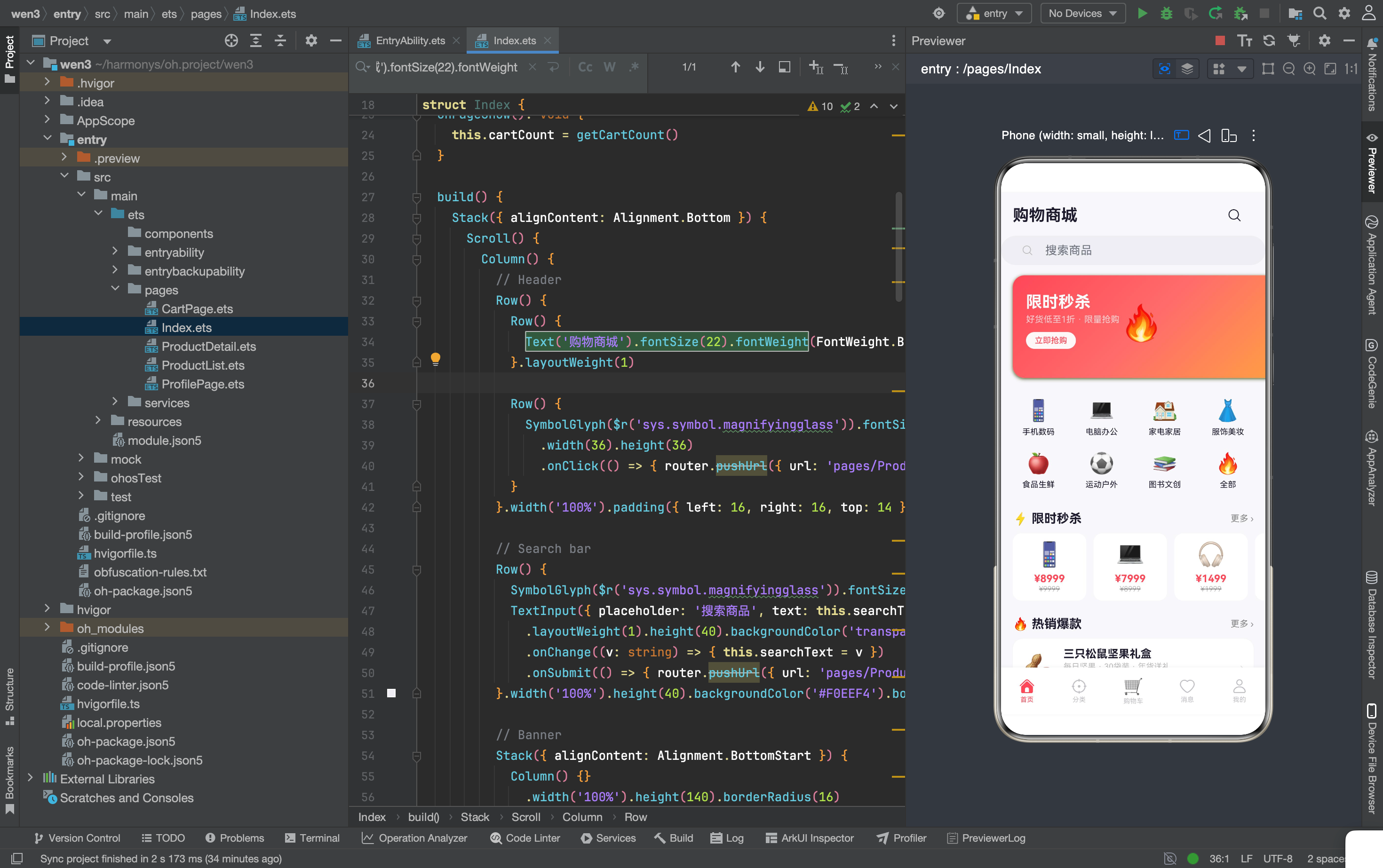Viewport: 1383px width, 868px height.
Task: Expand the AppScope folder
Action: 47,120
